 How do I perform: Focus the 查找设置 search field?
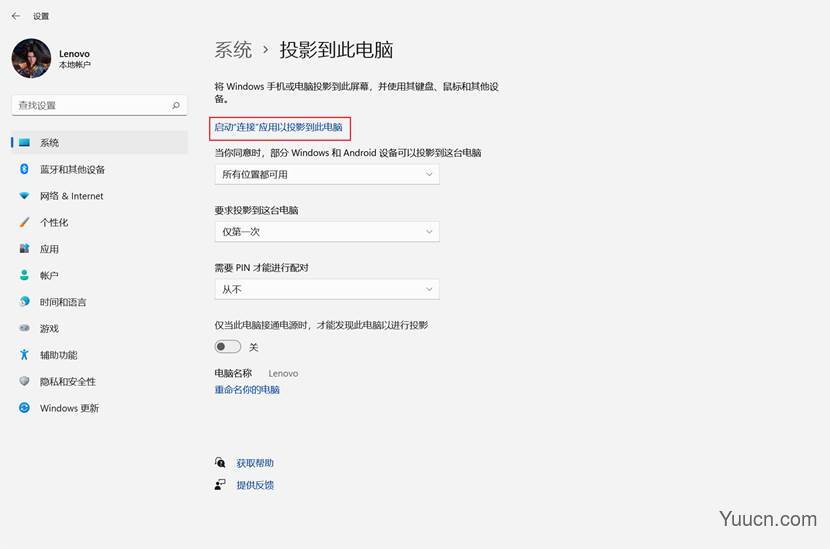99,105
